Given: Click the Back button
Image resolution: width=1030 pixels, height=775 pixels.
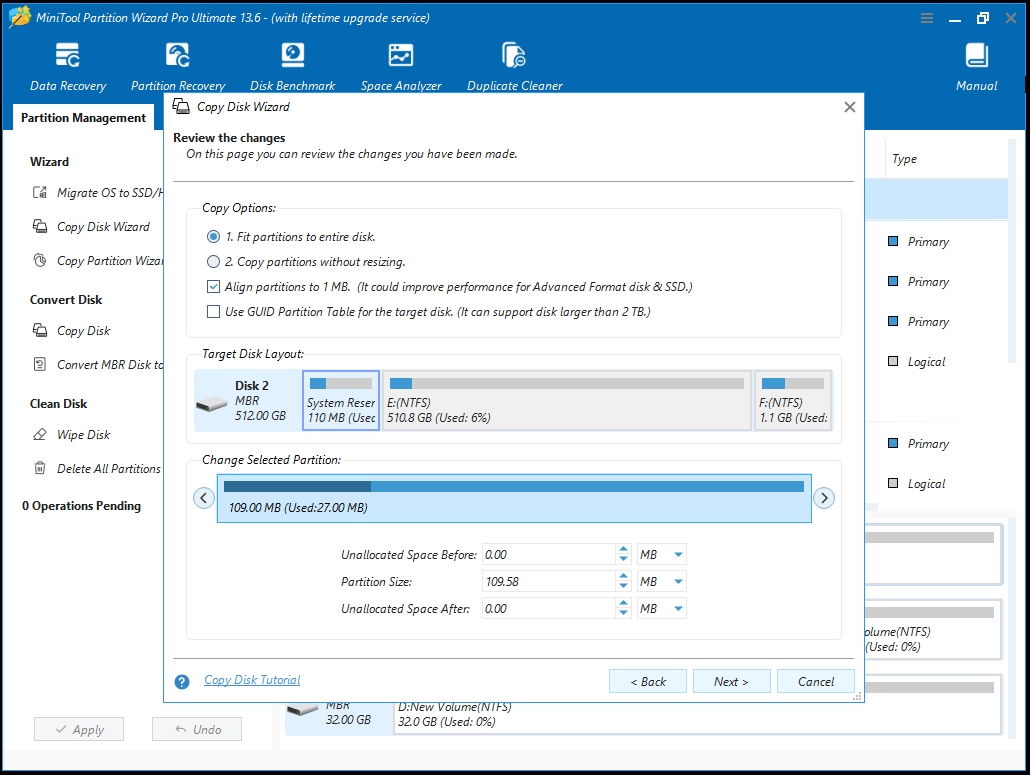Looking at the screenshot, I should click(x=648, y=681).
